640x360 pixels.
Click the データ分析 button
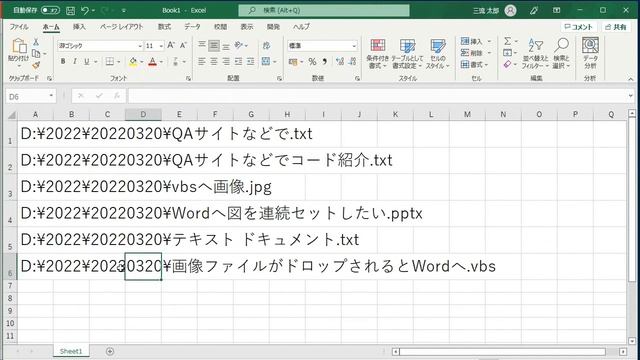(x=590, y=53)
